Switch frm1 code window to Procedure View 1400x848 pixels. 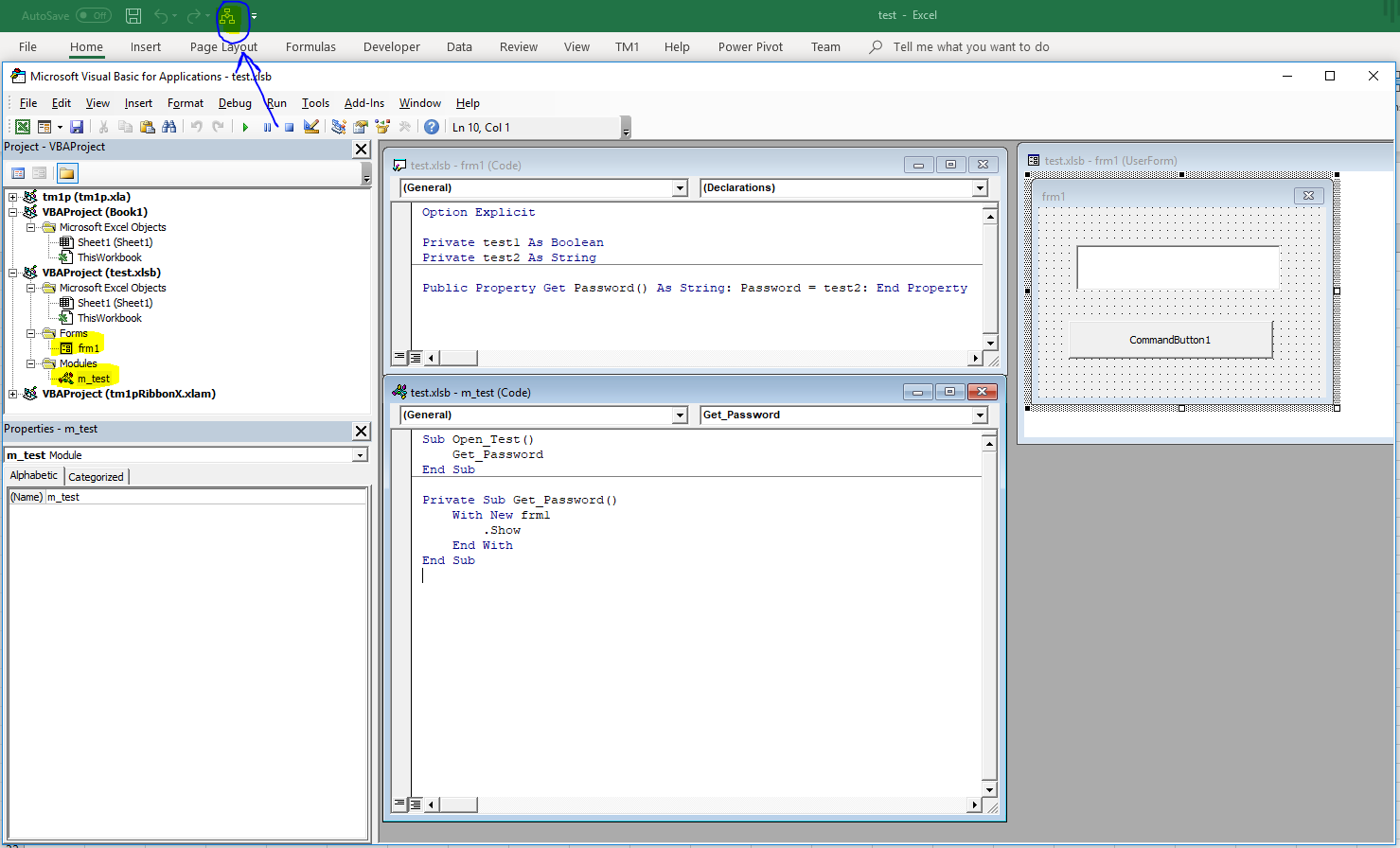tap(399, 358)
